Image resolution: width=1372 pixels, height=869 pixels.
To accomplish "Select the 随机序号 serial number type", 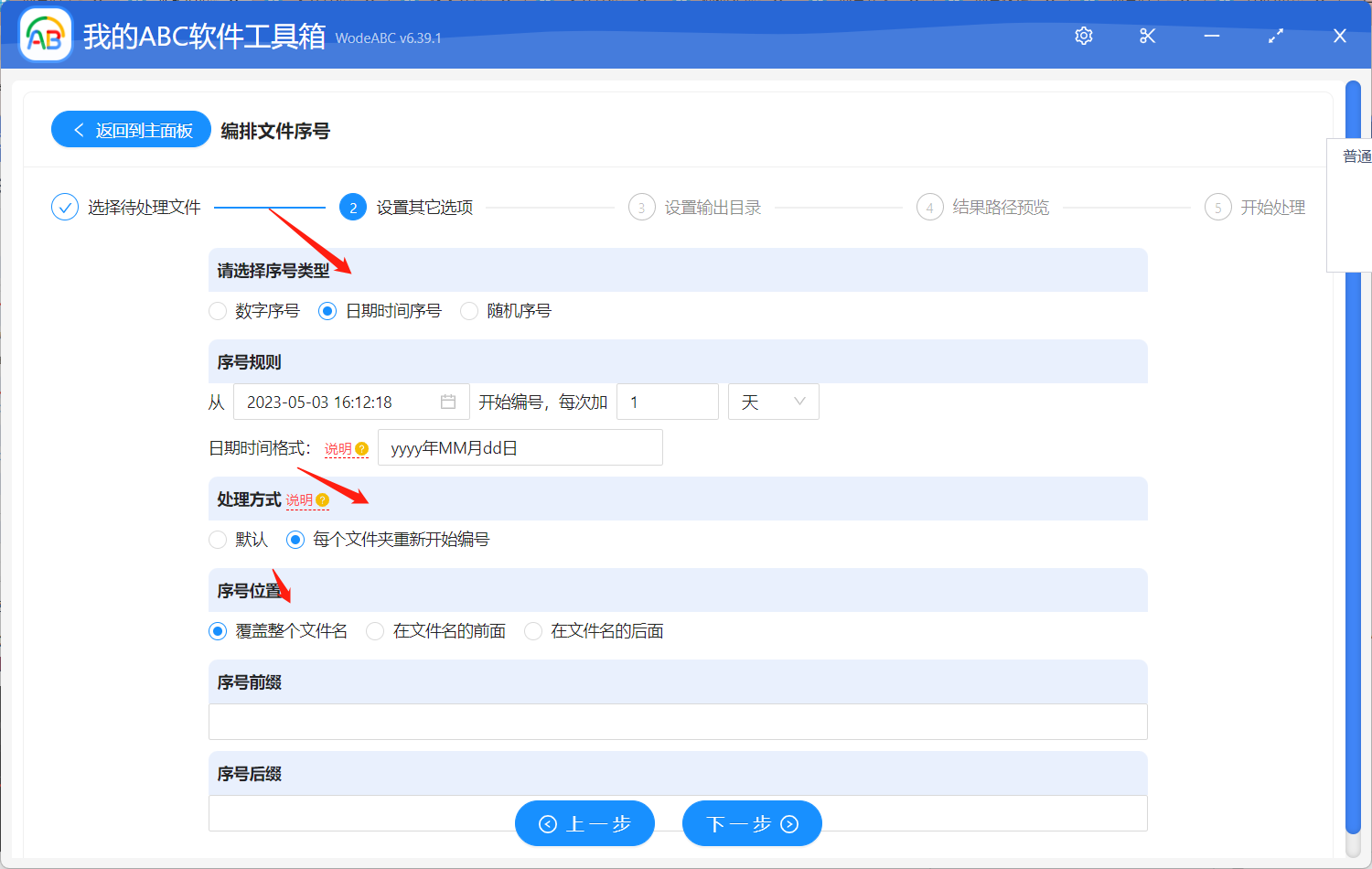I will pos(469,311).
